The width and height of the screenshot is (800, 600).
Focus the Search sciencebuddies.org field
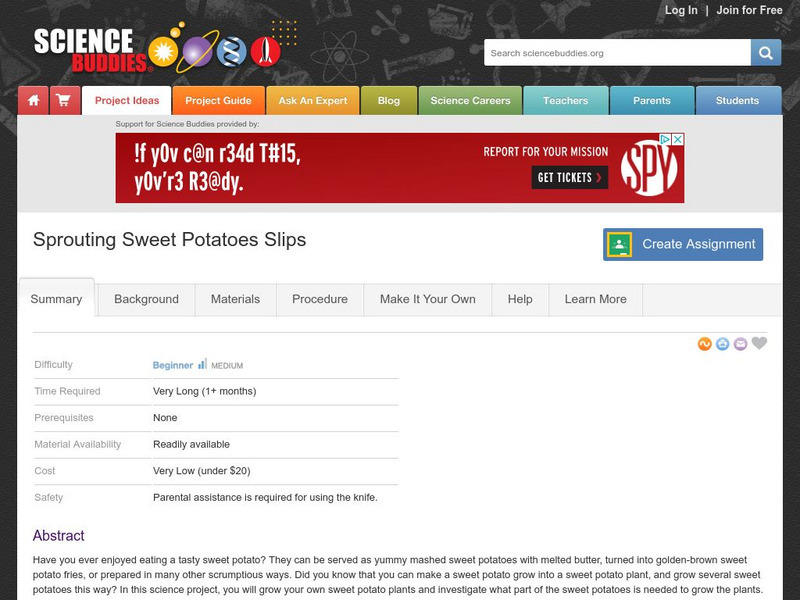coord(617,53)
